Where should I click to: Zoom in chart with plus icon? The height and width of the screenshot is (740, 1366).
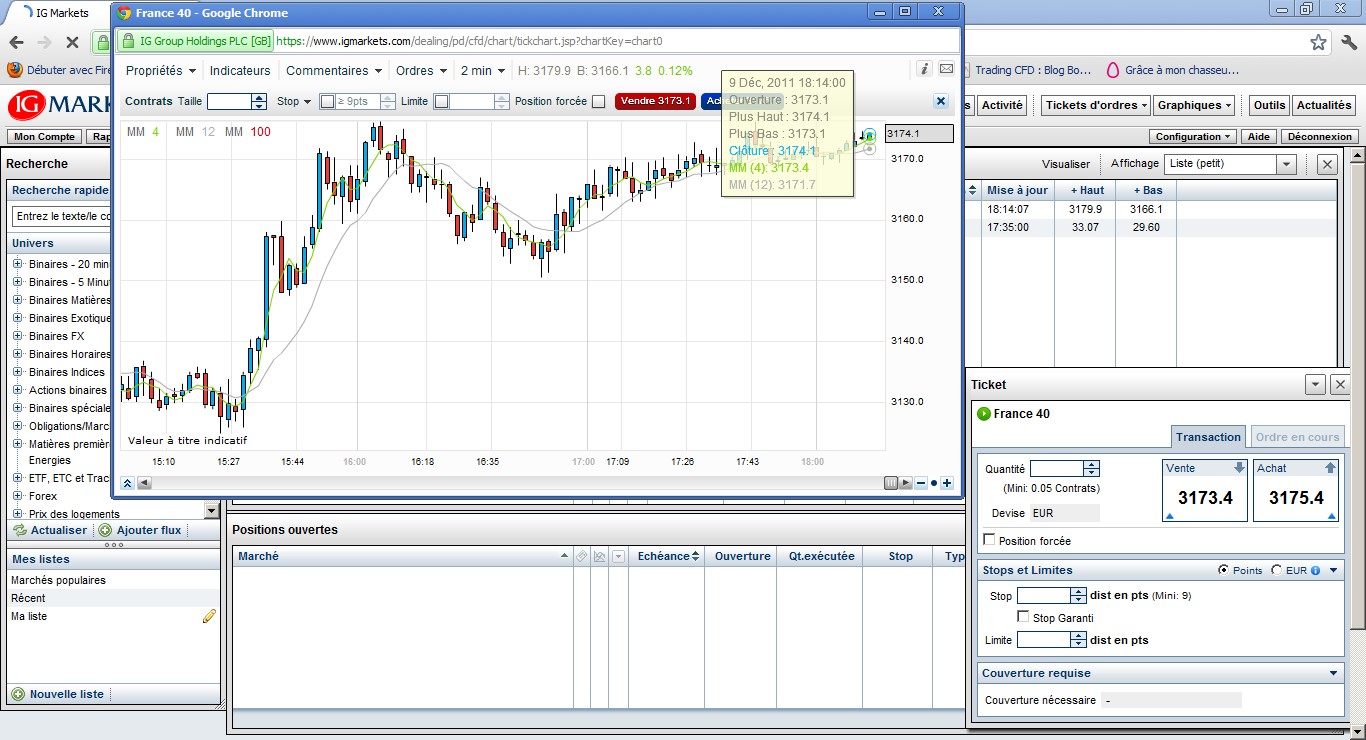[x=947, y=483]
